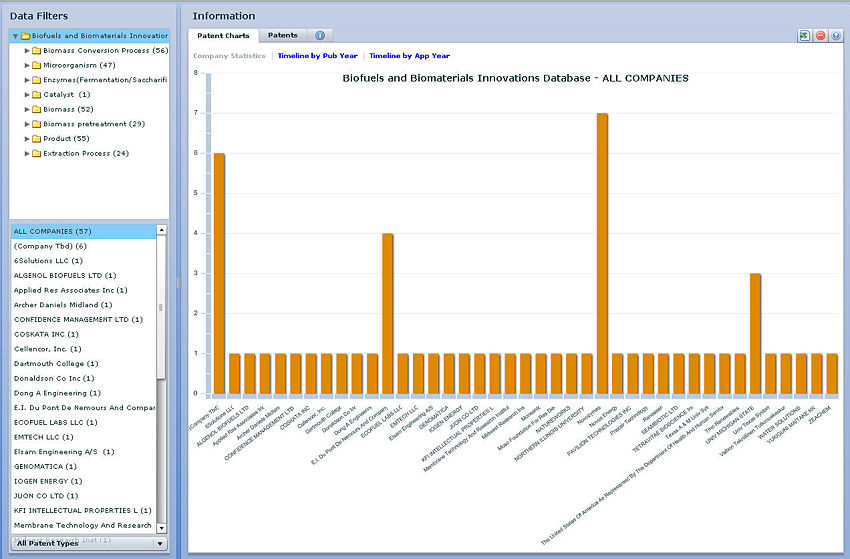Expand the Extraction Process node
The height and width of the screenshot is (559, 850).
(27, 154)
